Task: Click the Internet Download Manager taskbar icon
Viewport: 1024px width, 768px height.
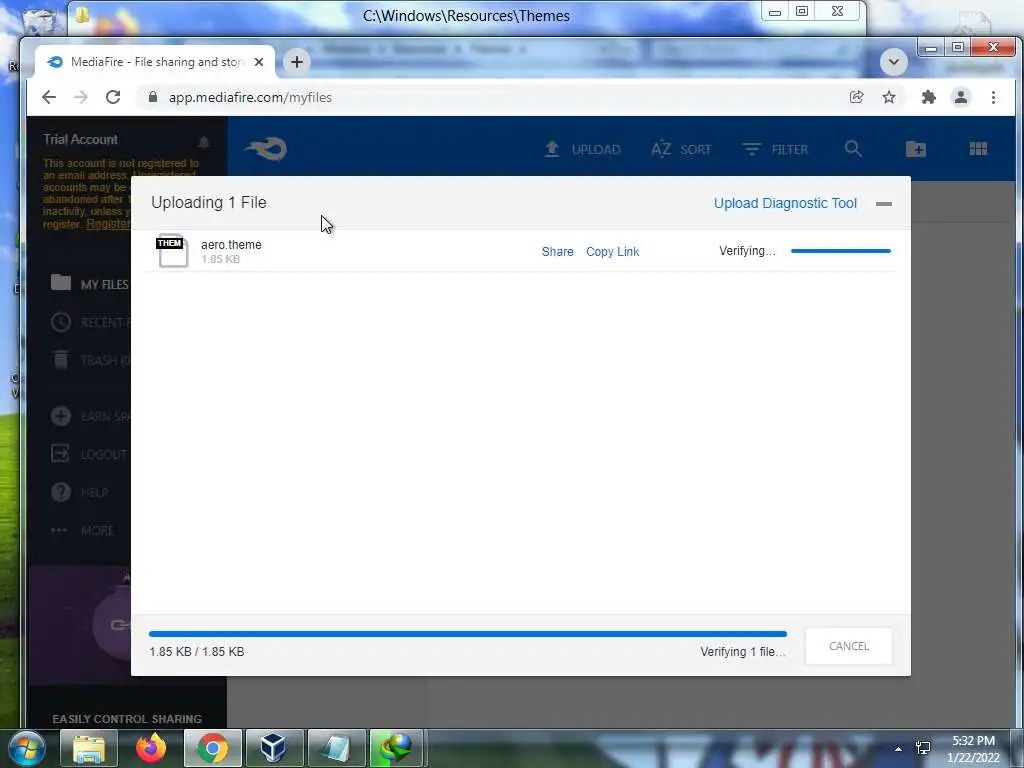Action: [398, 748]
